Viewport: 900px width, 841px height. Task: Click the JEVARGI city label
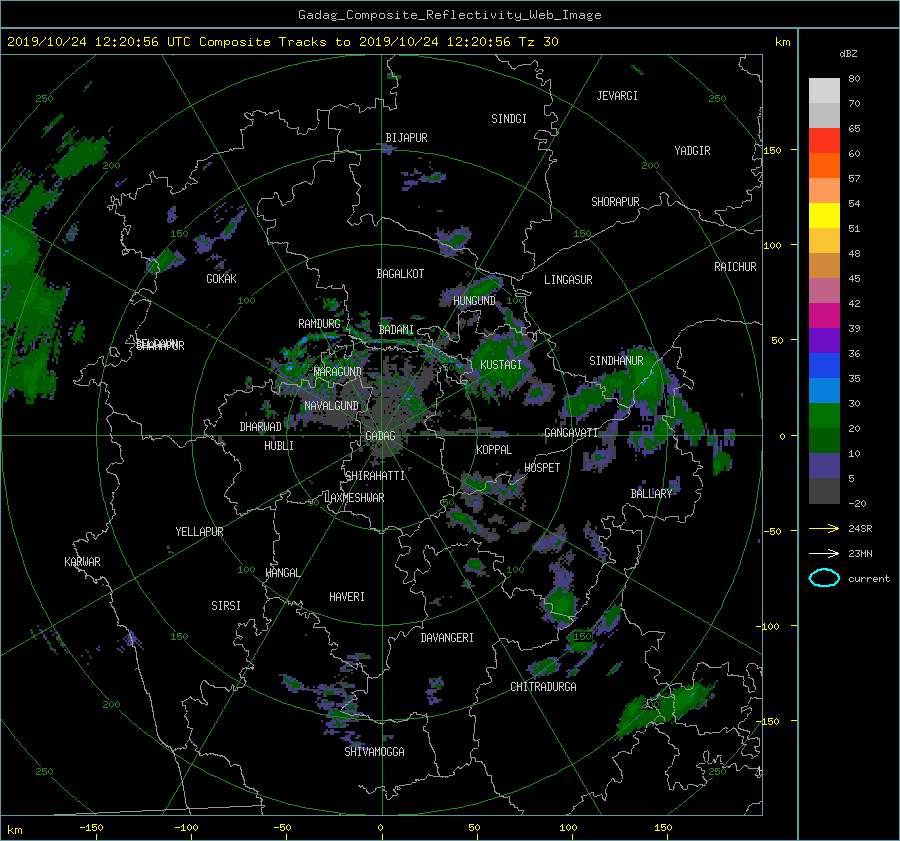pyautogui.click(x=617, y=96)
